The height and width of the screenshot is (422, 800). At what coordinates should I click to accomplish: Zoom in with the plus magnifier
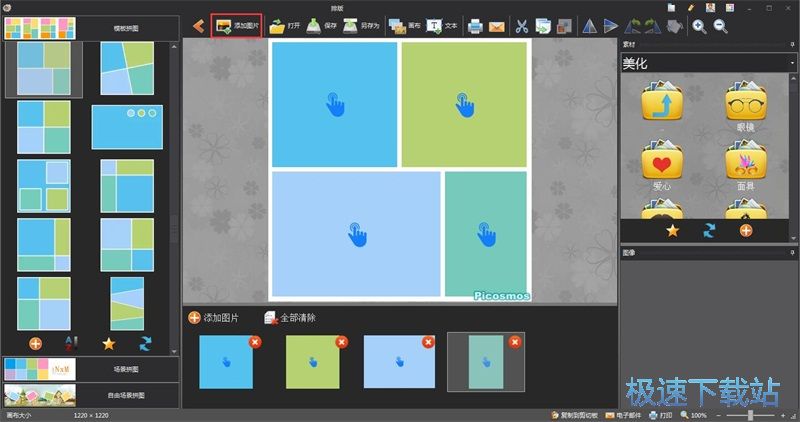point(699,27)
